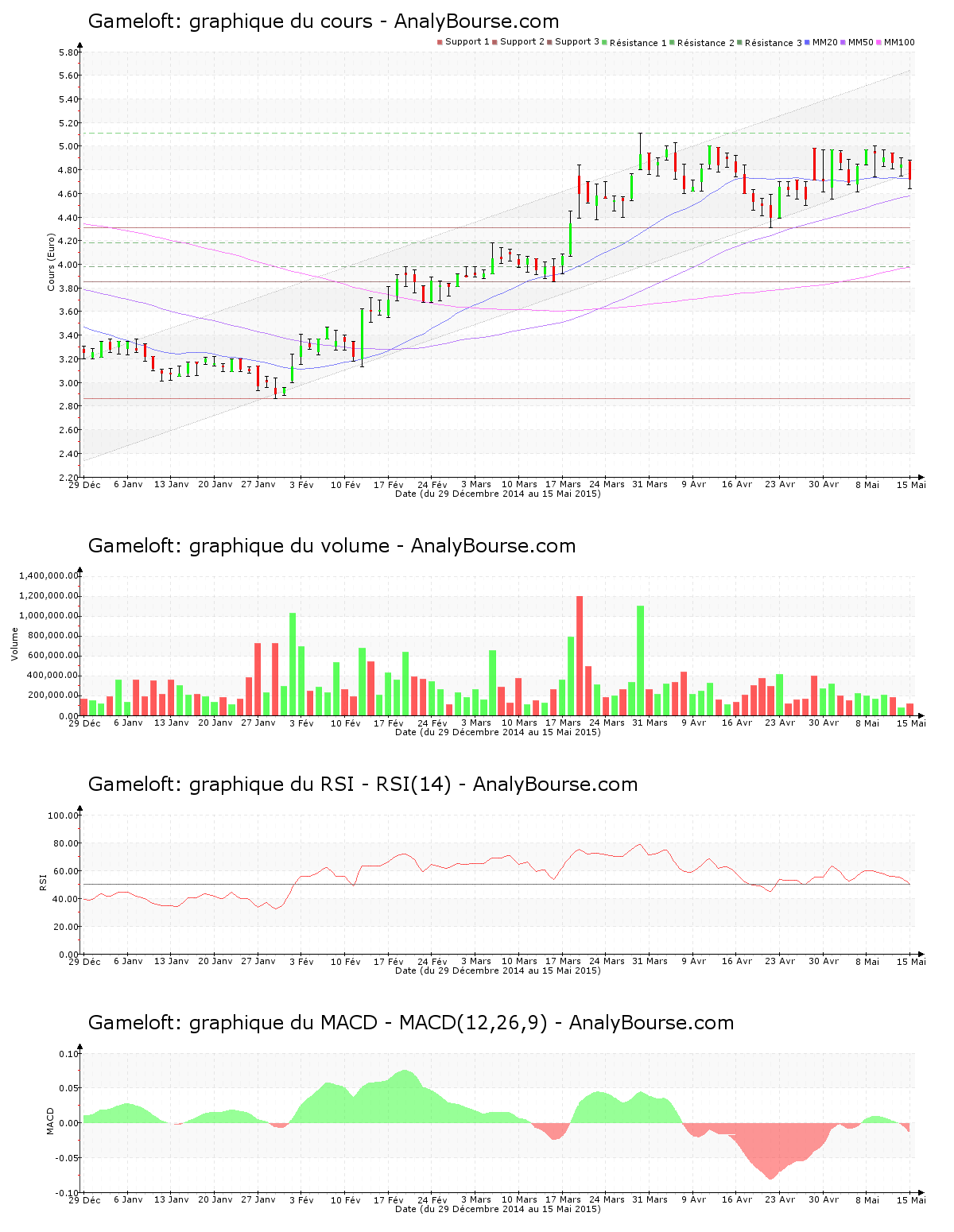Click '30 Avr' on the MACD chart date axis
Screen dimensions: 954x1232
(x=824, y=1200)
